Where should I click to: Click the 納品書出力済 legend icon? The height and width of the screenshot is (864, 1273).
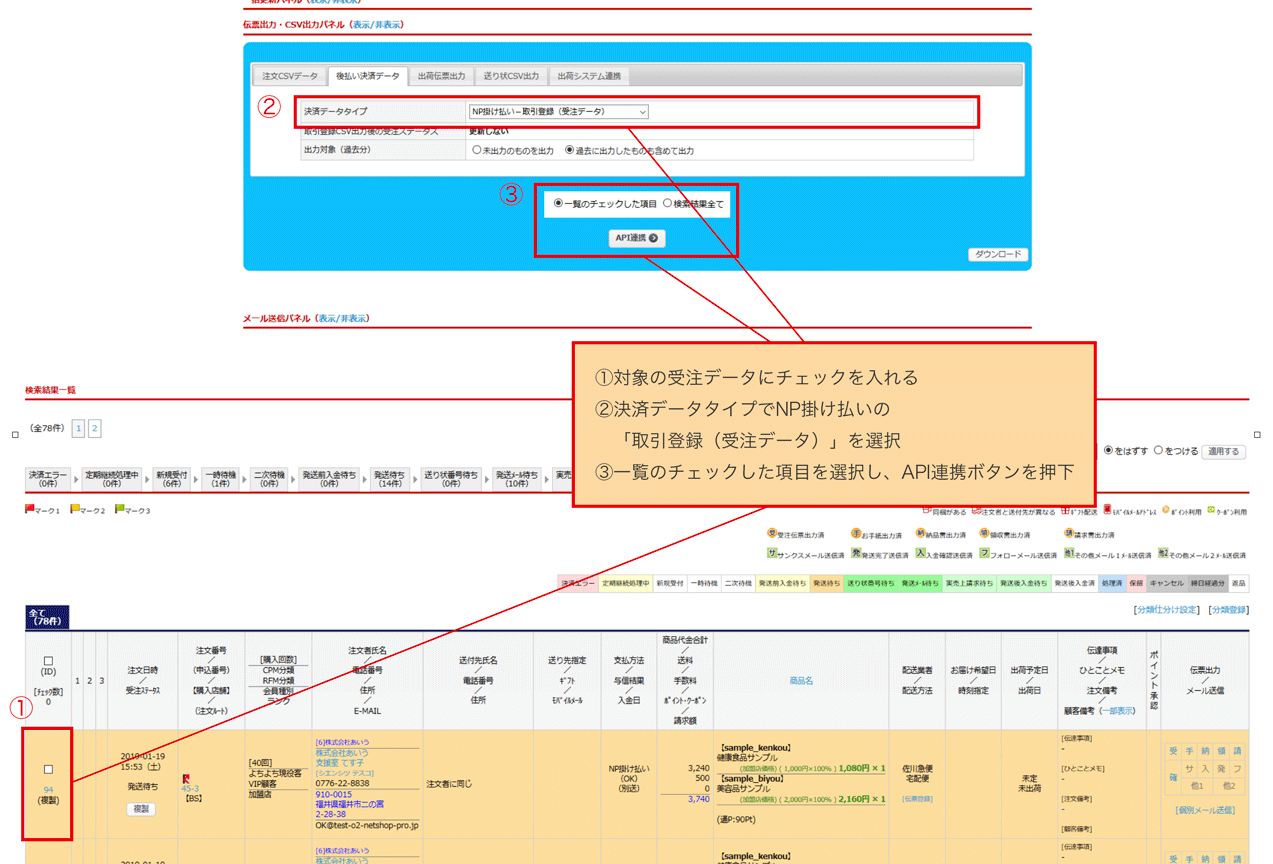click(920, 534)
